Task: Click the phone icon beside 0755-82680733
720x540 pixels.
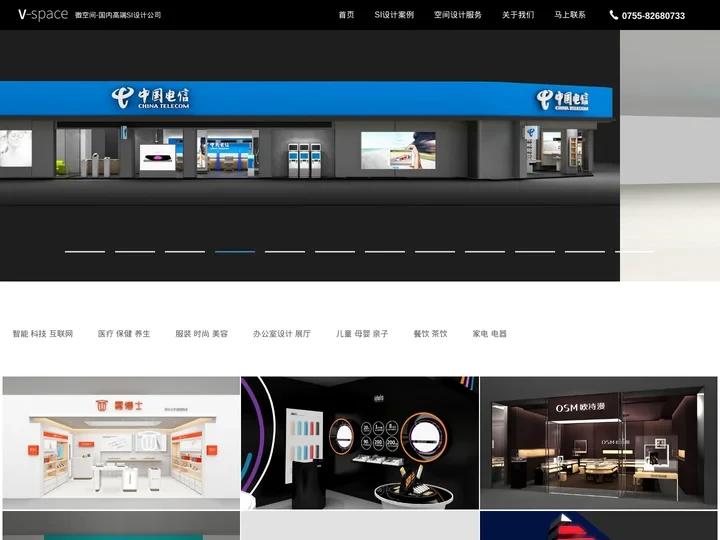Action: 613,15
